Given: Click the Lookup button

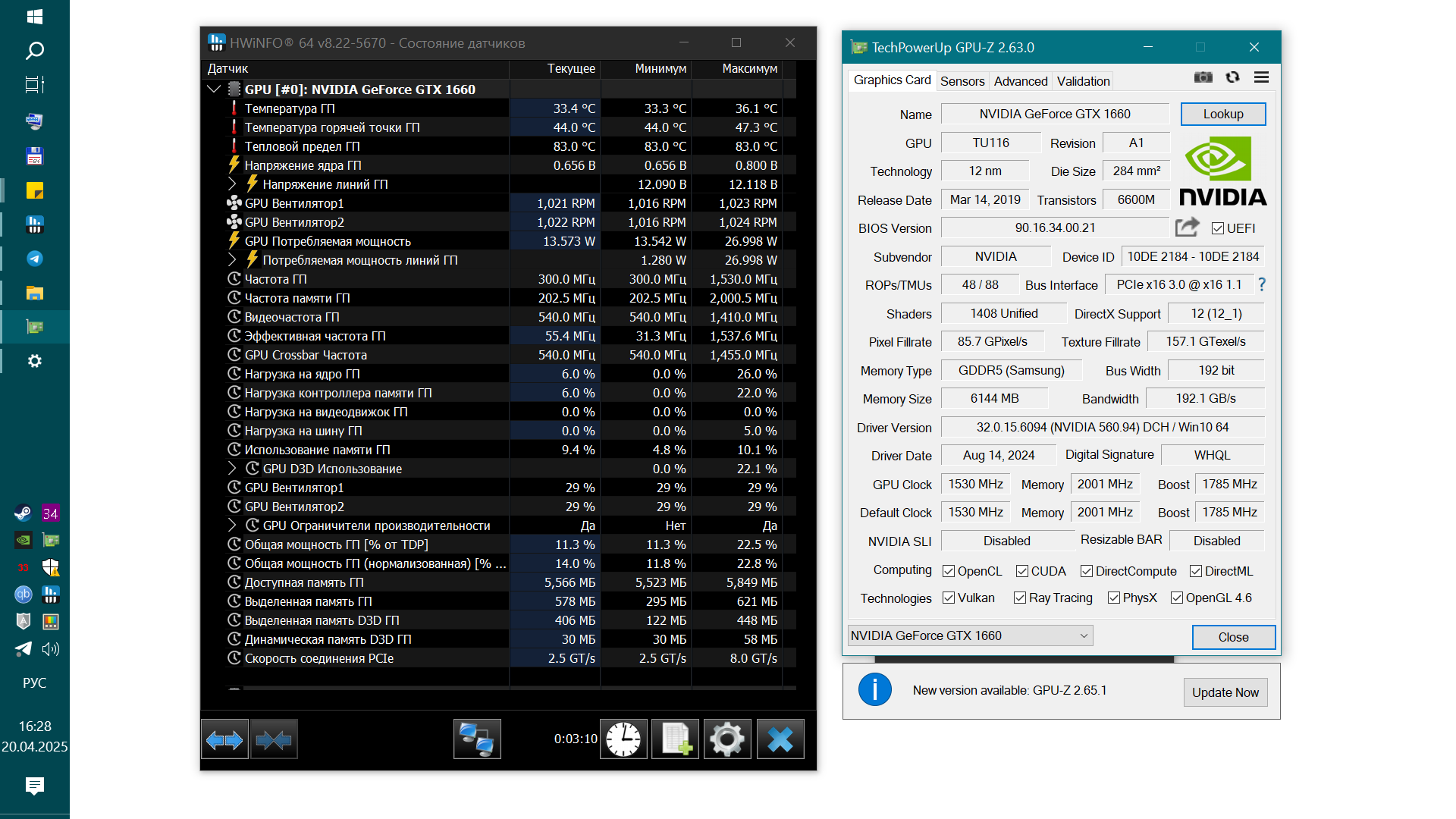Looking at the screenshot, I should pyautogui.click(x=1222, y=114).
